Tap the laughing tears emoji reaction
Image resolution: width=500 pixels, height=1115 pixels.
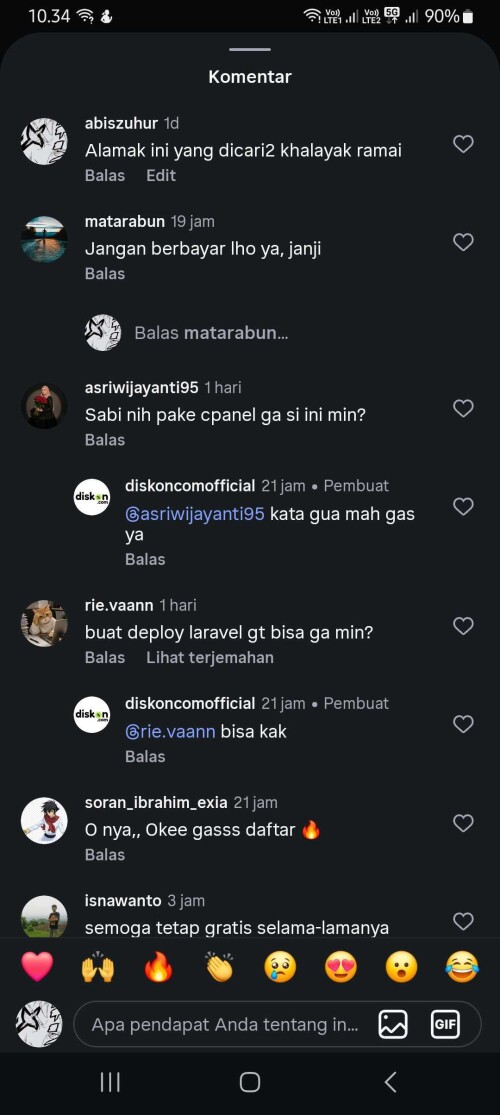[462, 967]
